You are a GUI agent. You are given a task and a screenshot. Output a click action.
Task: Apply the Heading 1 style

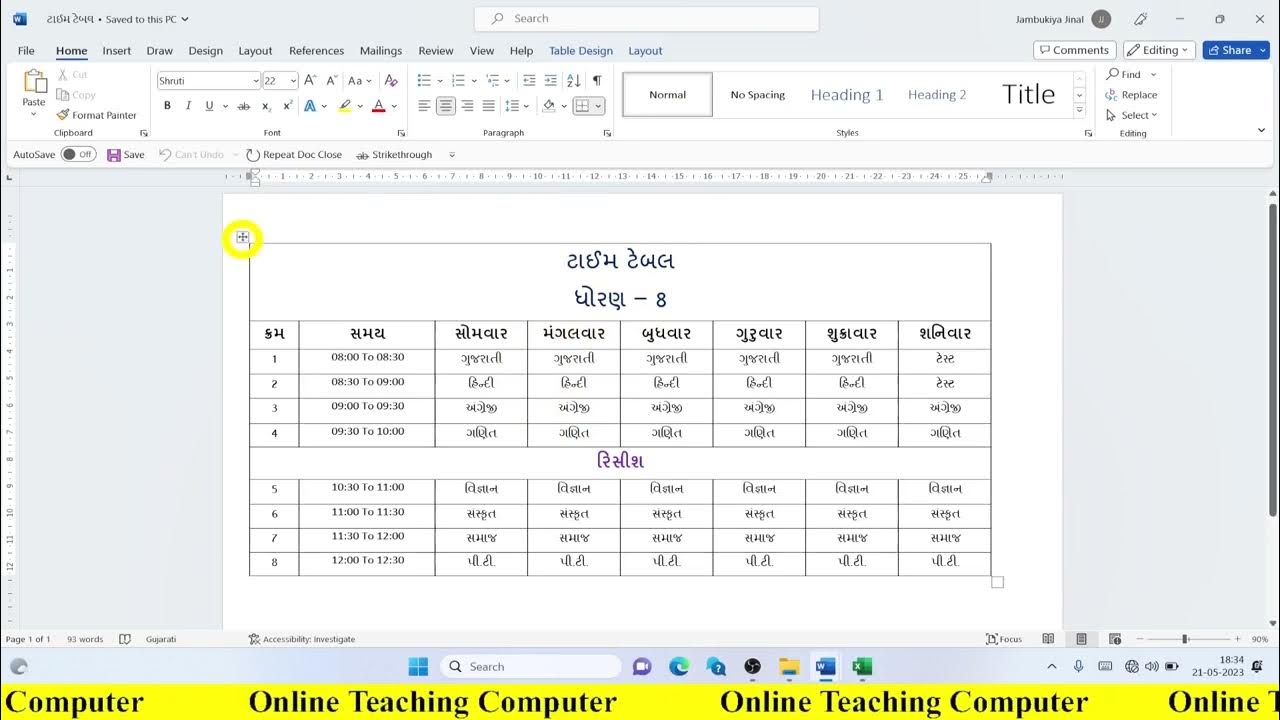847,95
